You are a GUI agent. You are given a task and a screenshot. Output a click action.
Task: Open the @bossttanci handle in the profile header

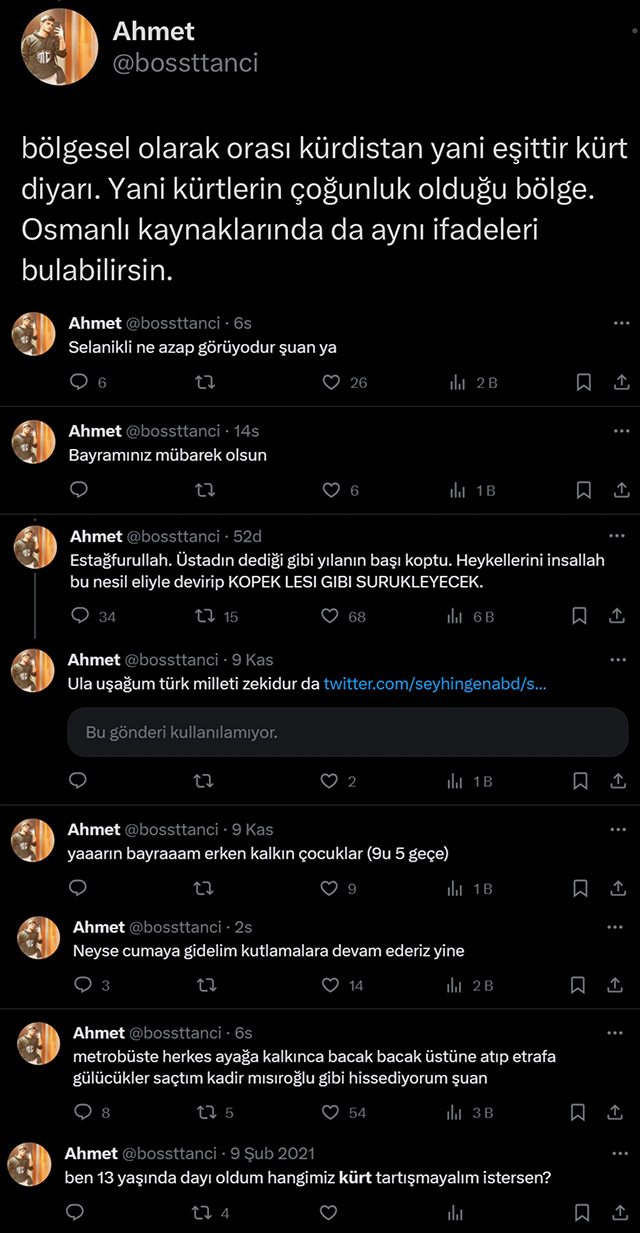click(185, 63)
